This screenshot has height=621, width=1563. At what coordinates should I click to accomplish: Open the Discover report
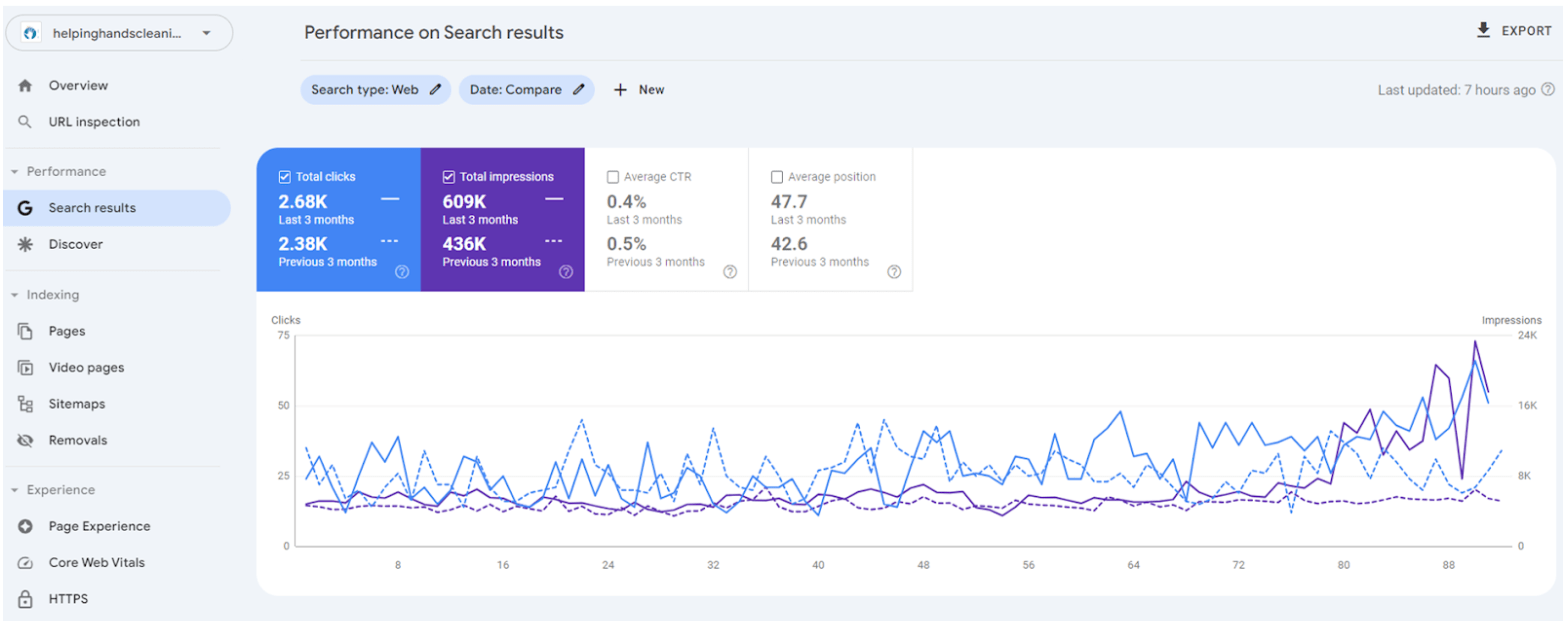[x=77, y=244]
